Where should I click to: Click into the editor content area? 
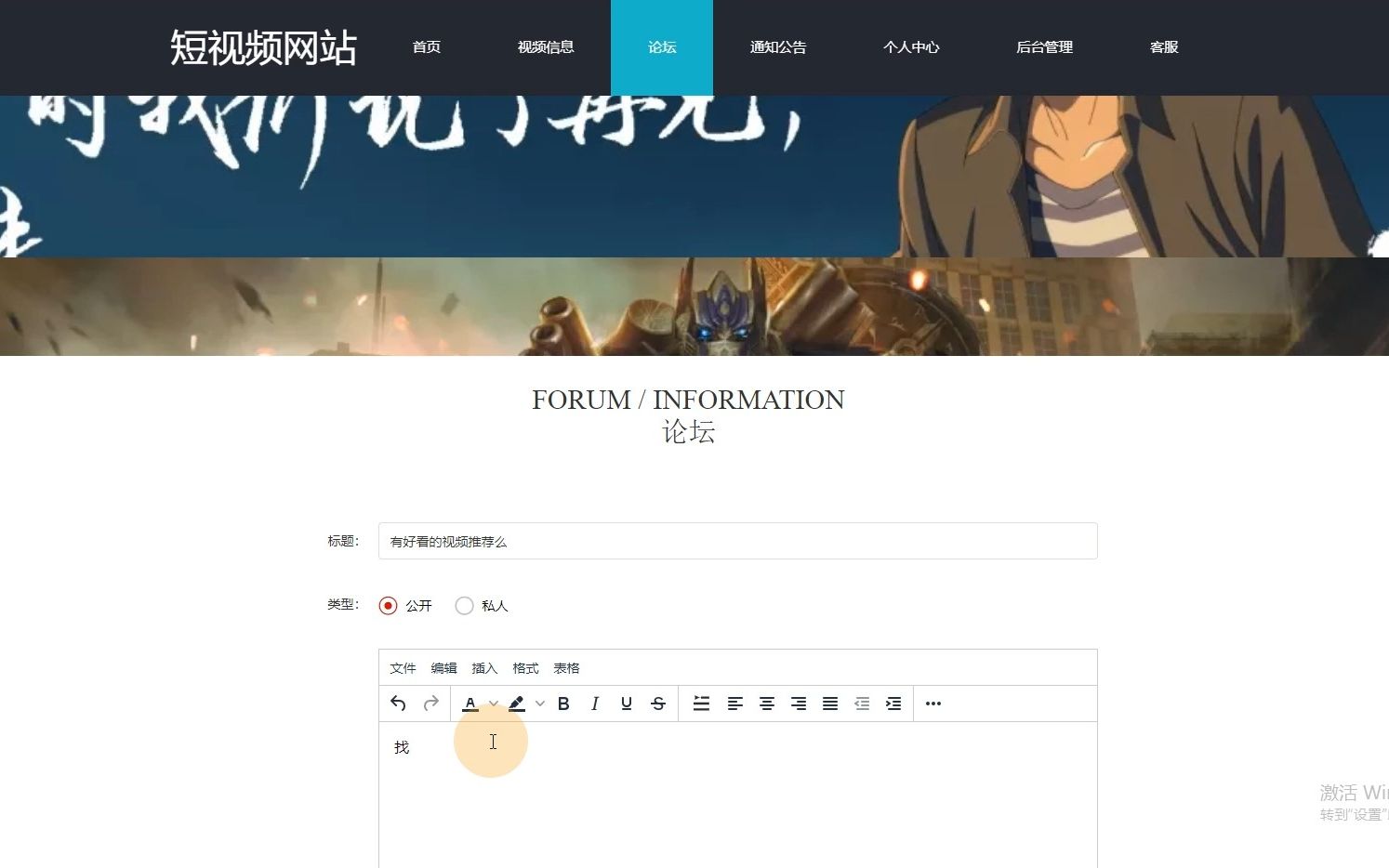[x=738, y=796]
